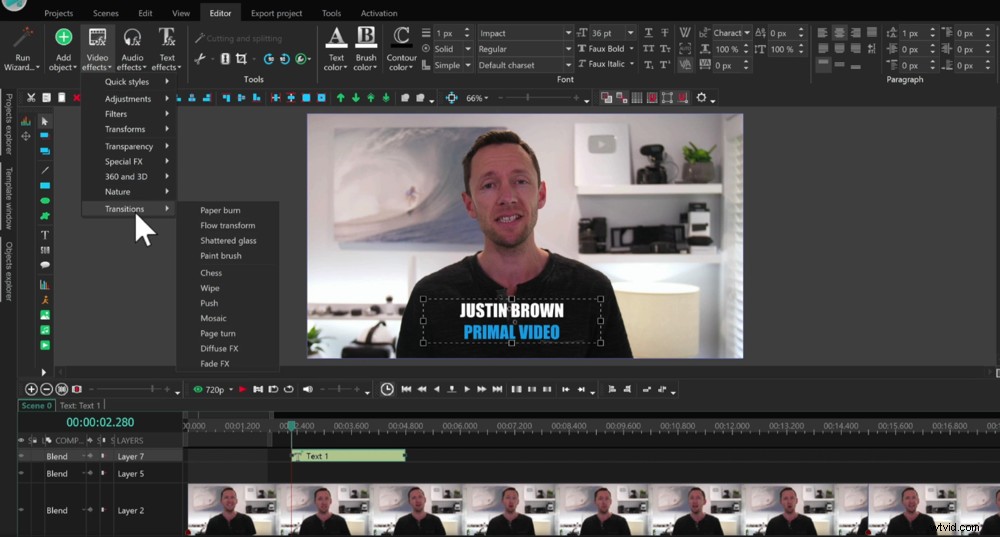Select the crop tool in Tools

pos(241,59)
